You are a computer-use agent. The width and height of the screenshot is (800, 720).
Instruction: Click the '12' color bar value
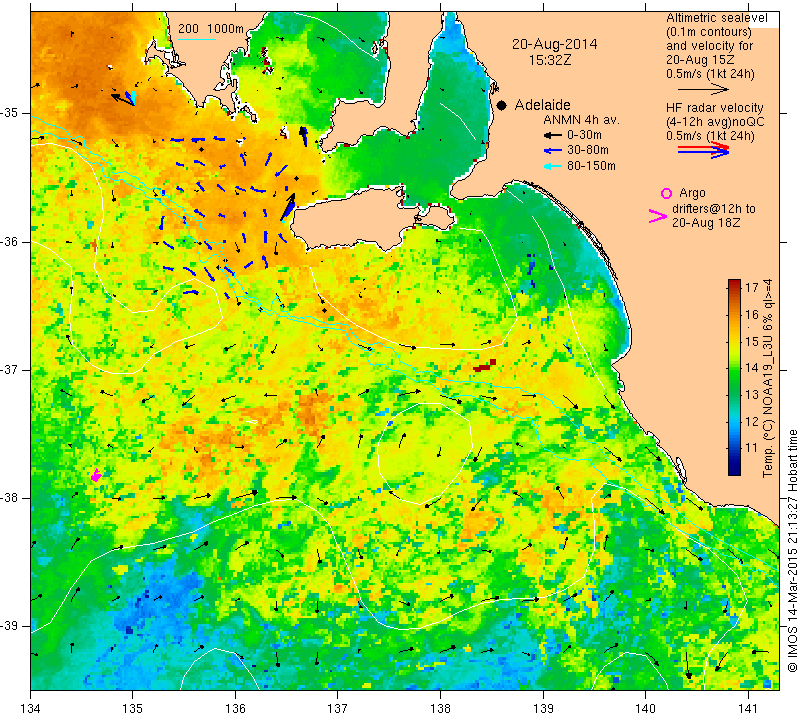[x=751, y=422]
